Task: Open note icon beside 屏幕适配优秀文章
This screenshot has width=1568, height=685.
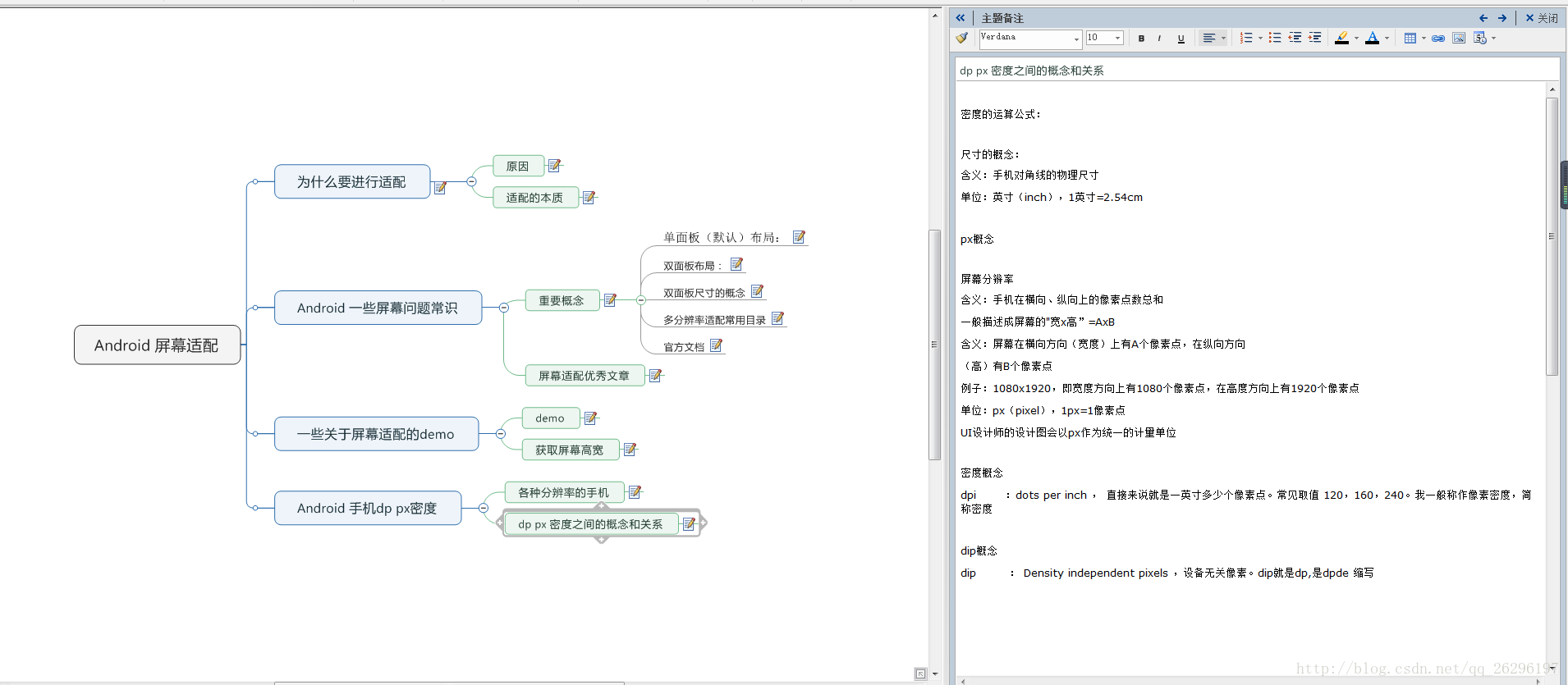Action: pos(655,375)
